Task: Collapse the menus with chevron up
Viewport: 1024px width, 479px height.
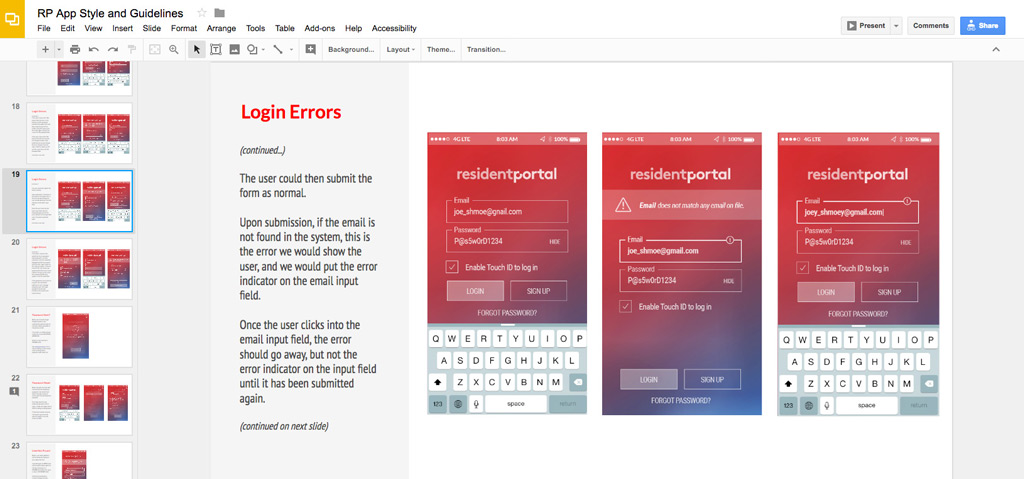Action: click(996, 49)
